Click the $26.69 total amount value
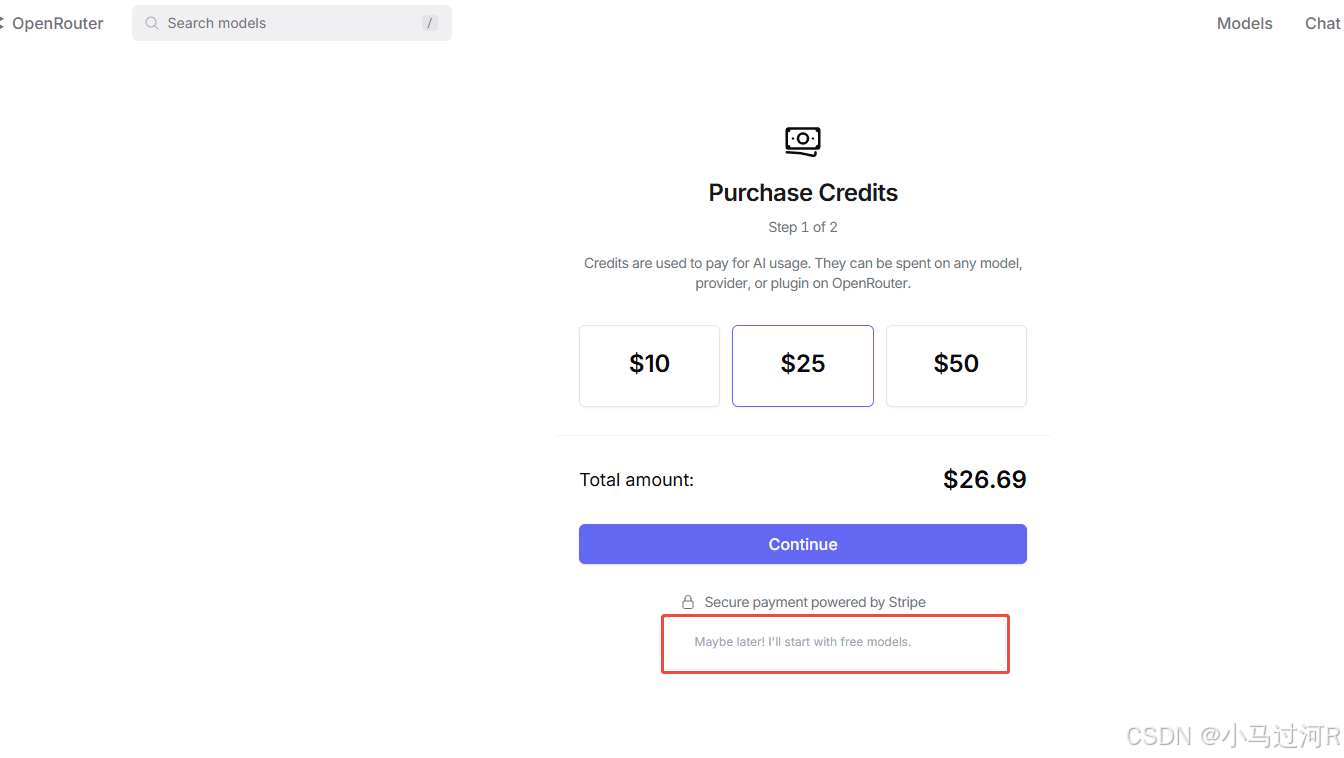 [985, 479]
